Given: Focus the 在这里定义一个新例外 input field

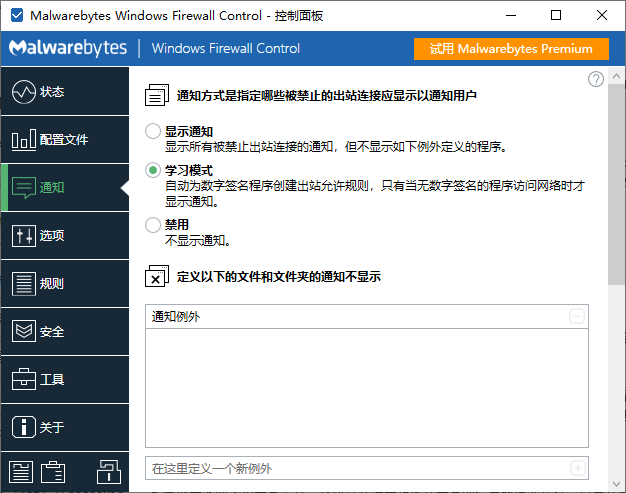Looking at the screenshot, I should coord(367,468).
